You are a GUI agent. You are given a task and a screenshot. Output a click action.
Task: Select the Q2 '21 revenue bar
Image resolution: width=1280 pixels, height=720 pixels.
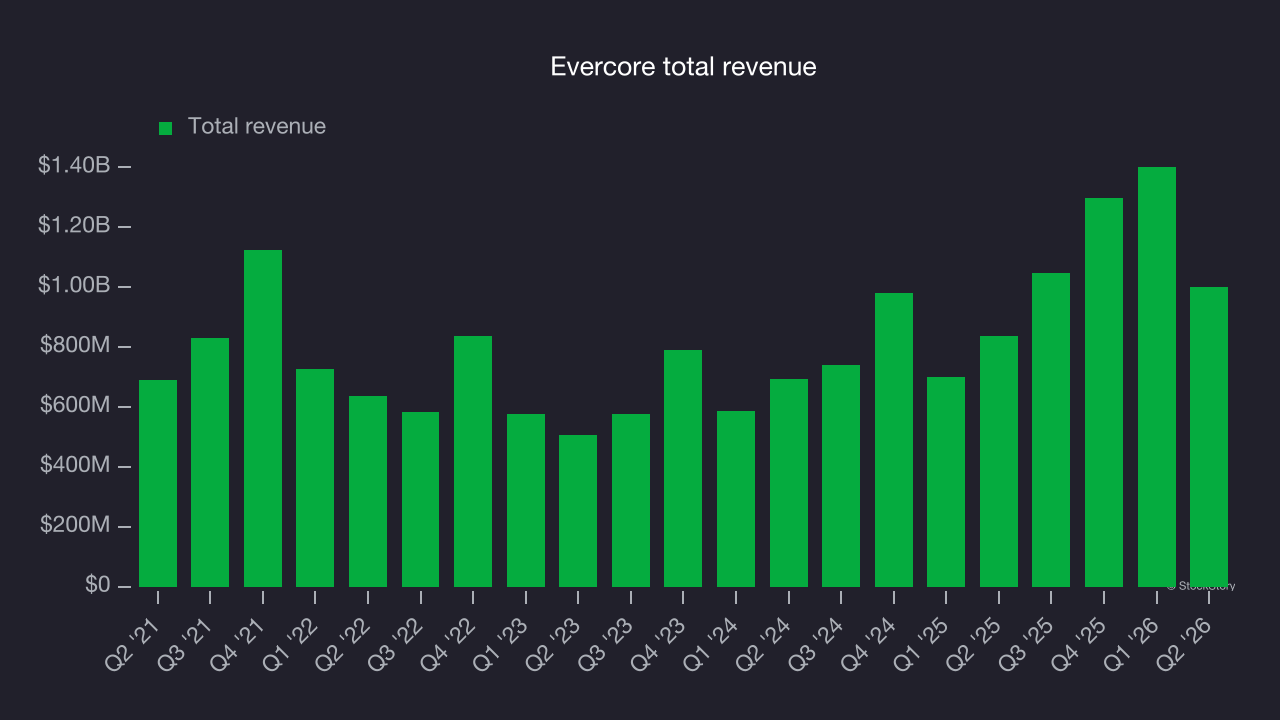point(158,483)
